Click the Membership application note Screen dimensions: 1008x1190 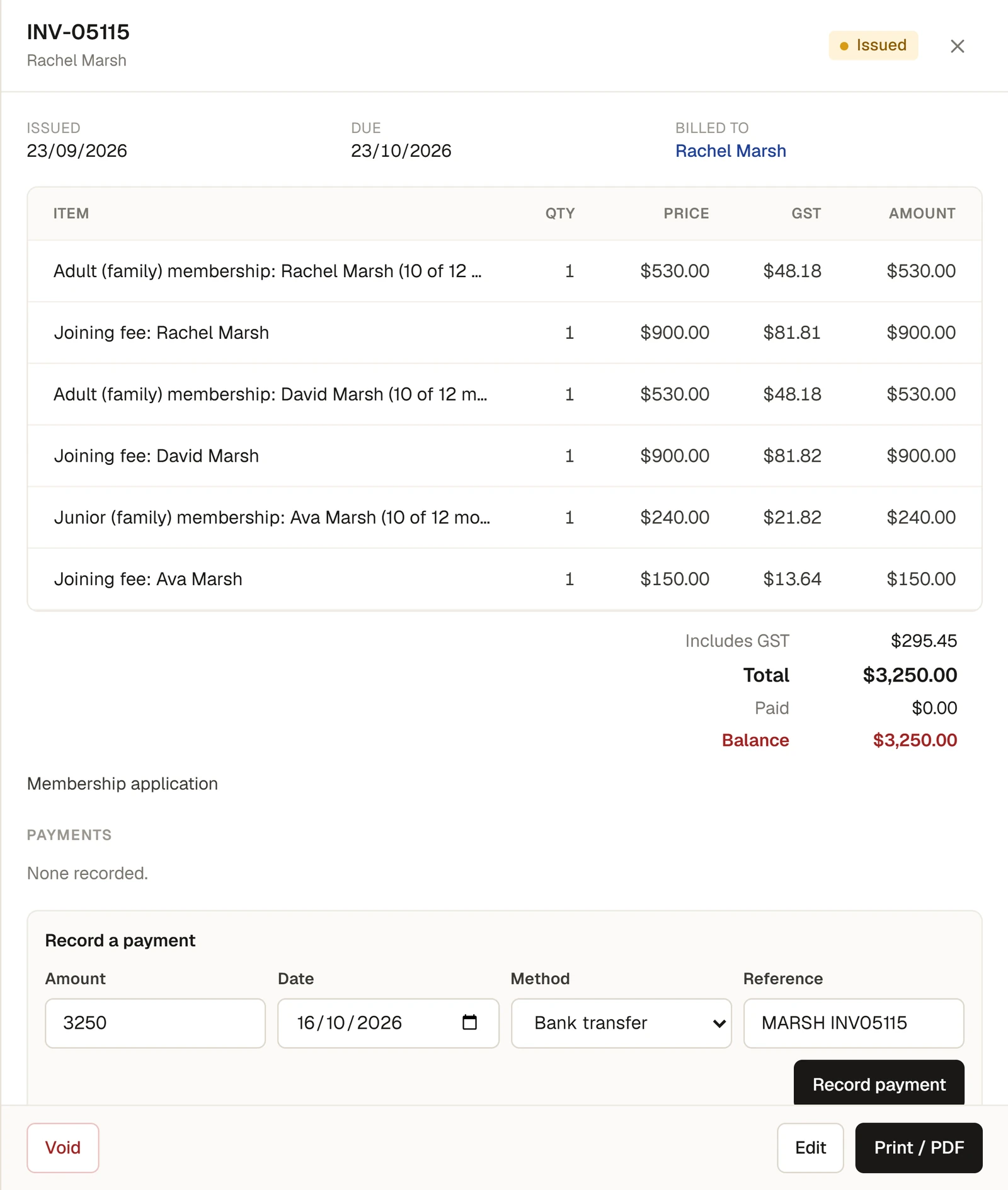click(x=122, y=784)
